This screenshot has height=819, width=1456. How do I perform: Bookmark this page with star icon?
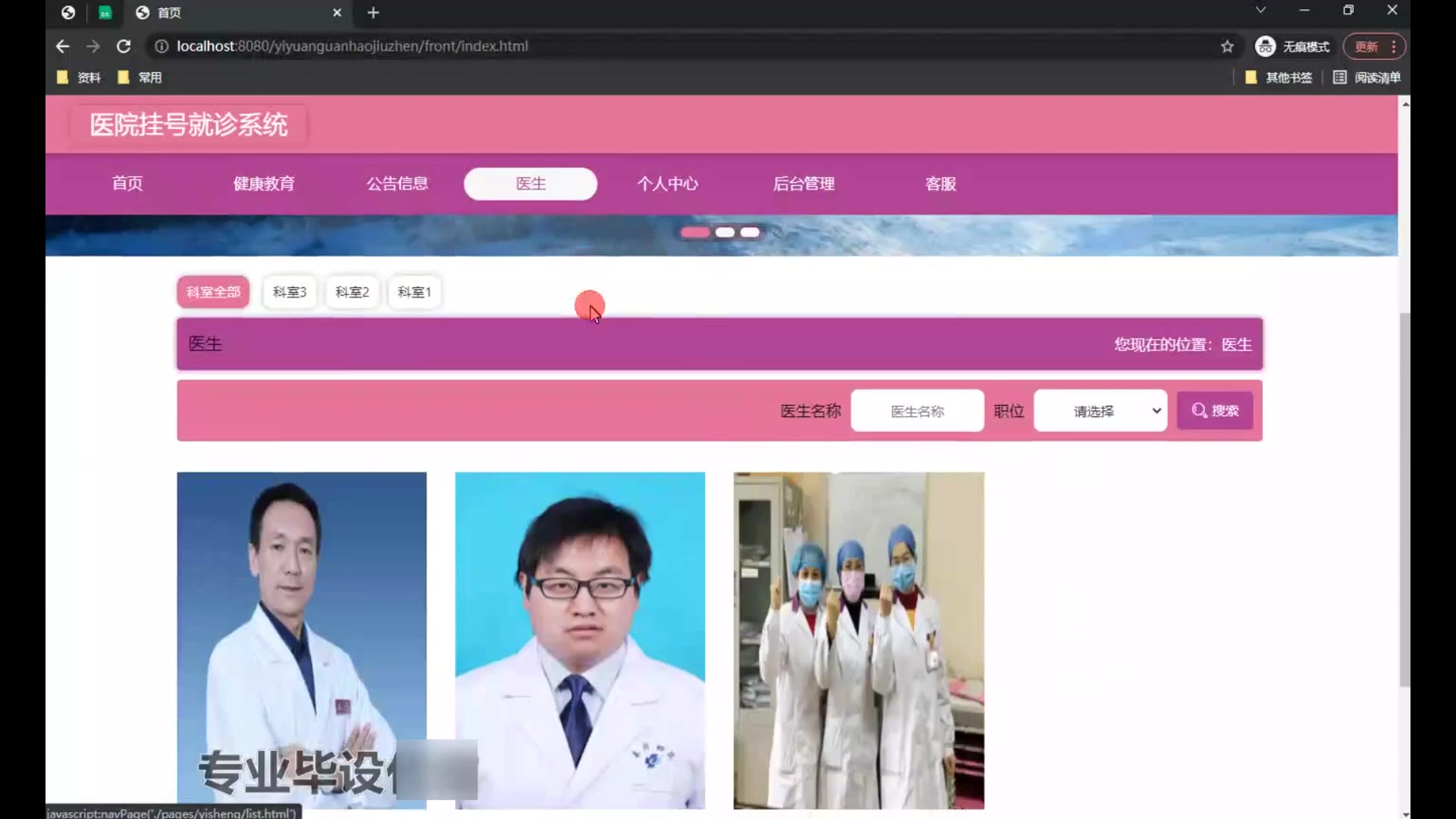[x=1227, y=46]
